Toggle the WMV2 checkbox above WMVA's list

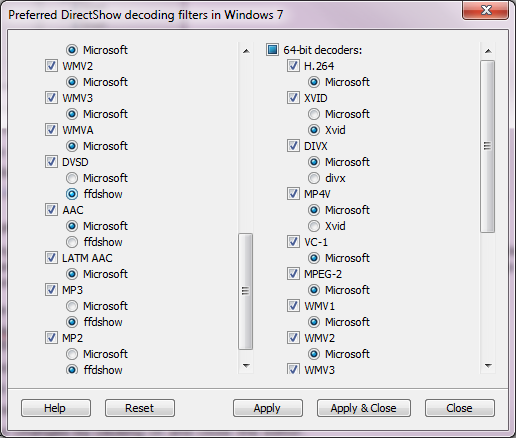[51, 66]
